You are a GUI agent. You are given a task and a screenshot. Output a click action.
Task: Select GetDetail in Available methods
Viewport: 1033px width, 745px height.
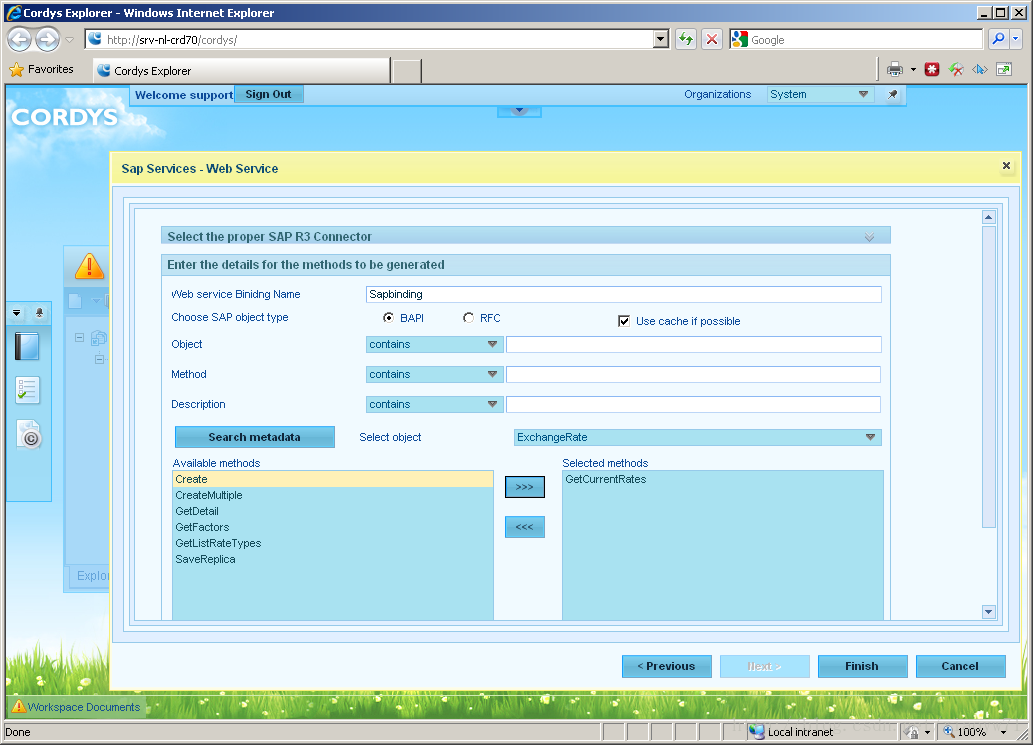coord(333,511)
